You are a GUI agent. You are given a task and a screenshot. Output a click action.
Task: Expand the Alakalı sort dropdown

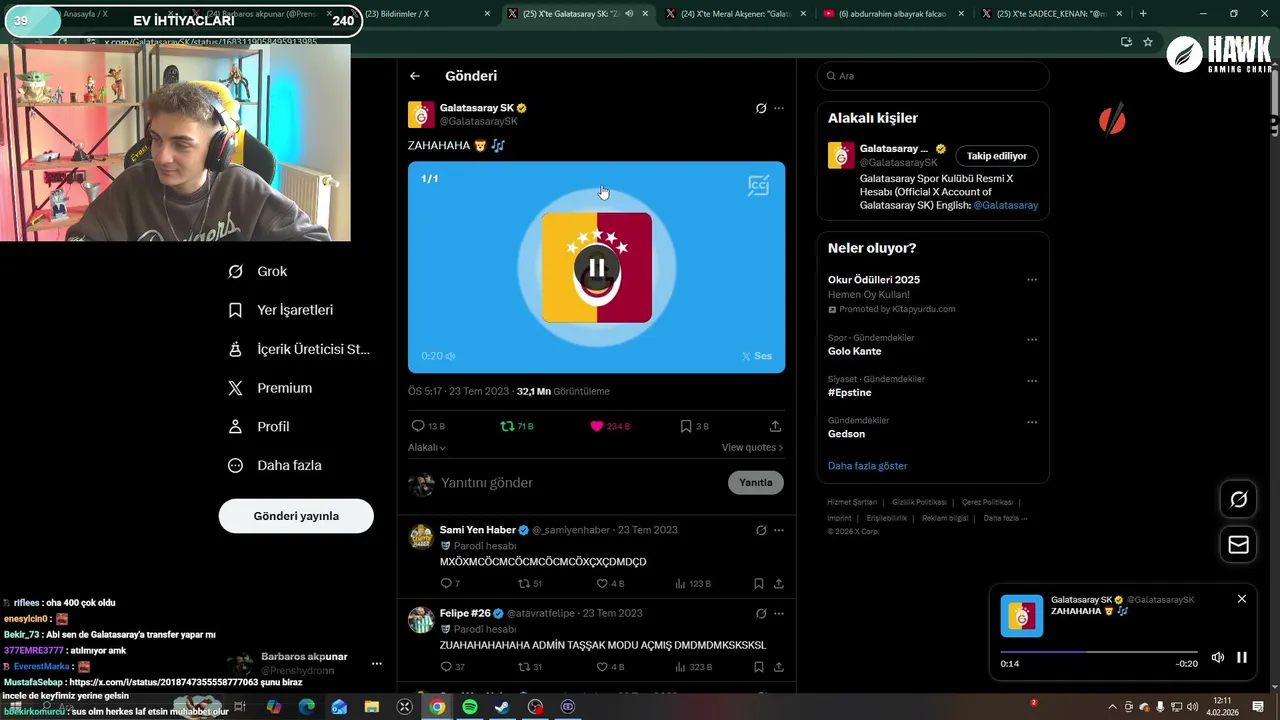[x=427, y=447]
